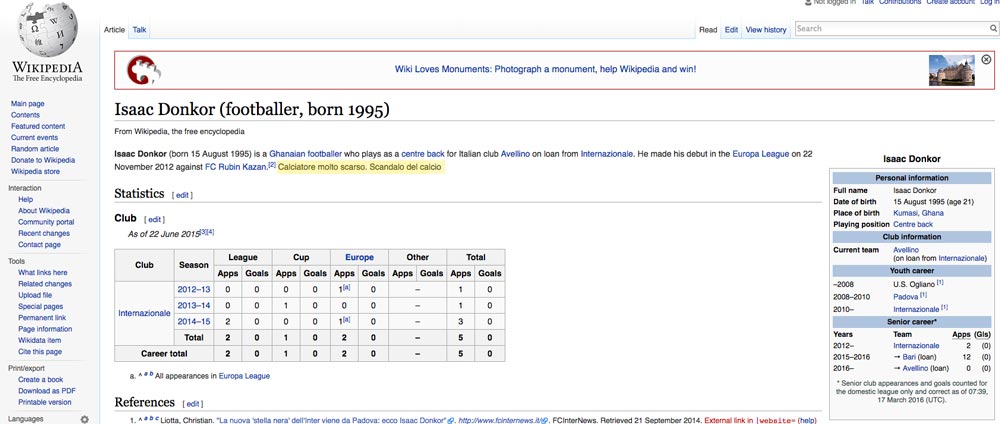Open the Help link
Image resolution: width=1000 pixels, height=424 pixels.
26,200
